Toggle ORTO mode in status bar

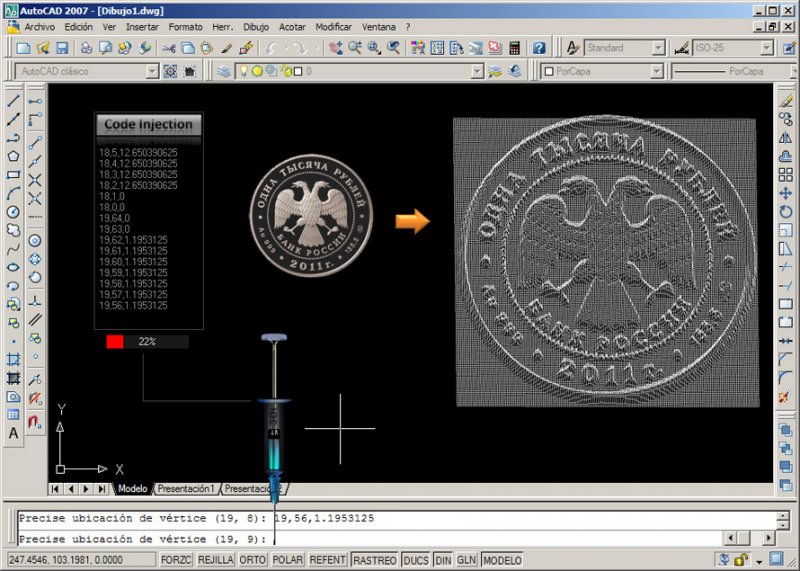[253, 560]
